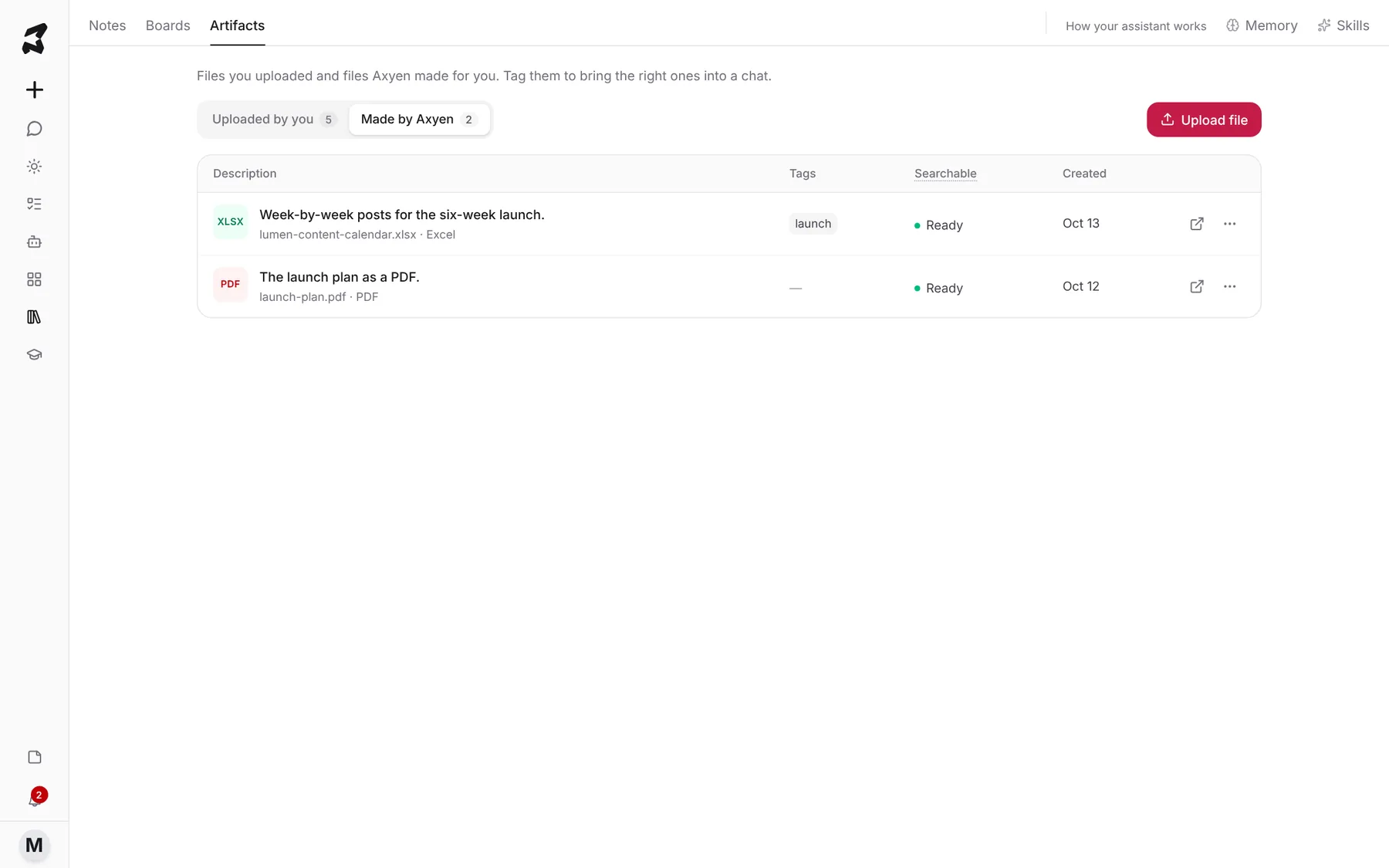The width and height of the screenshot is (1389, 868).
Task: Click Ready status of launch-plan.pdf
Action: pyautogui.click(x=938, y=289)
